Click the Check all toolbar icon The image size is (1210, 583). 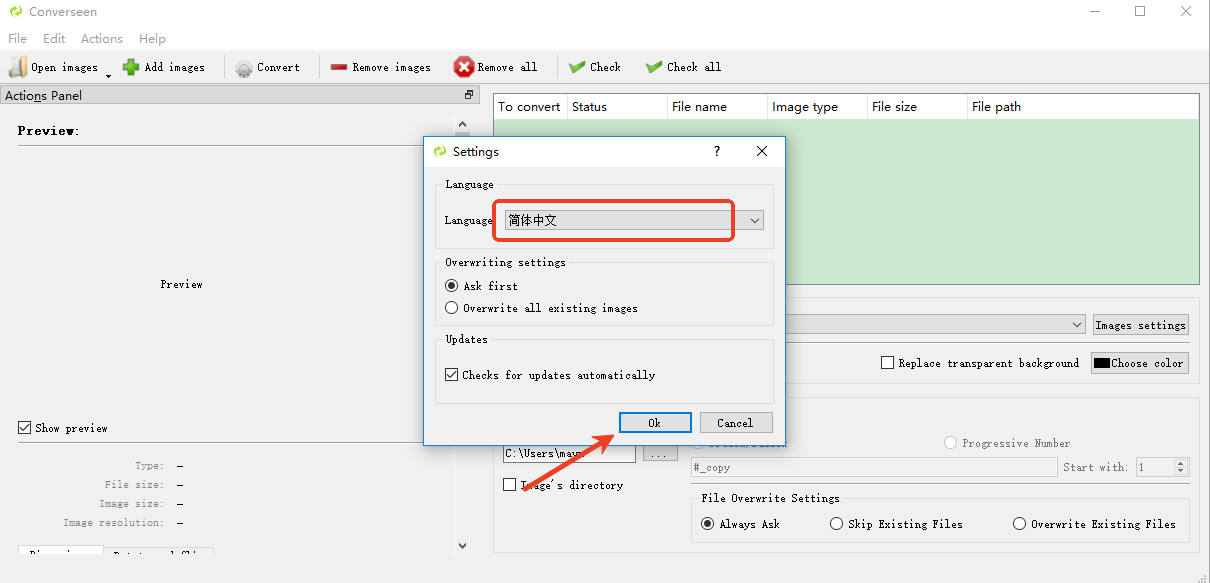pos(654,67)
